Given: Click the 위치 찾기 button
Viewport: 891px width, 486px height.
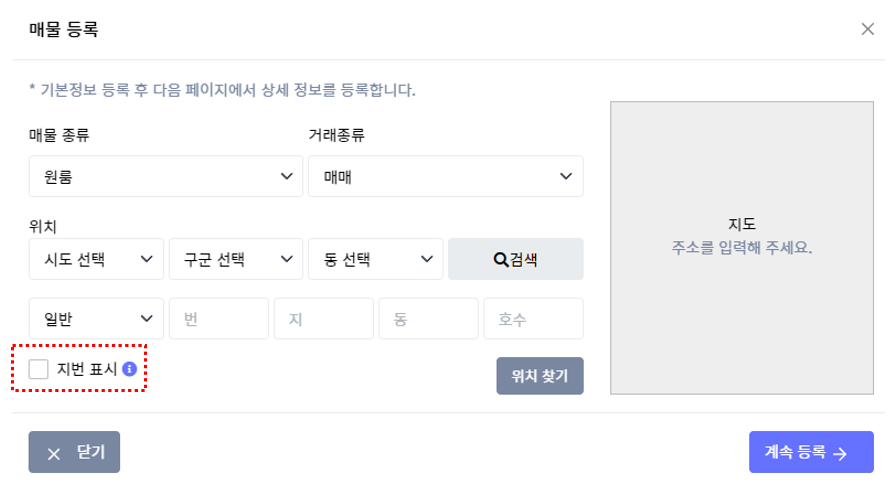Looking at the screenshot, I should point(540,376).
